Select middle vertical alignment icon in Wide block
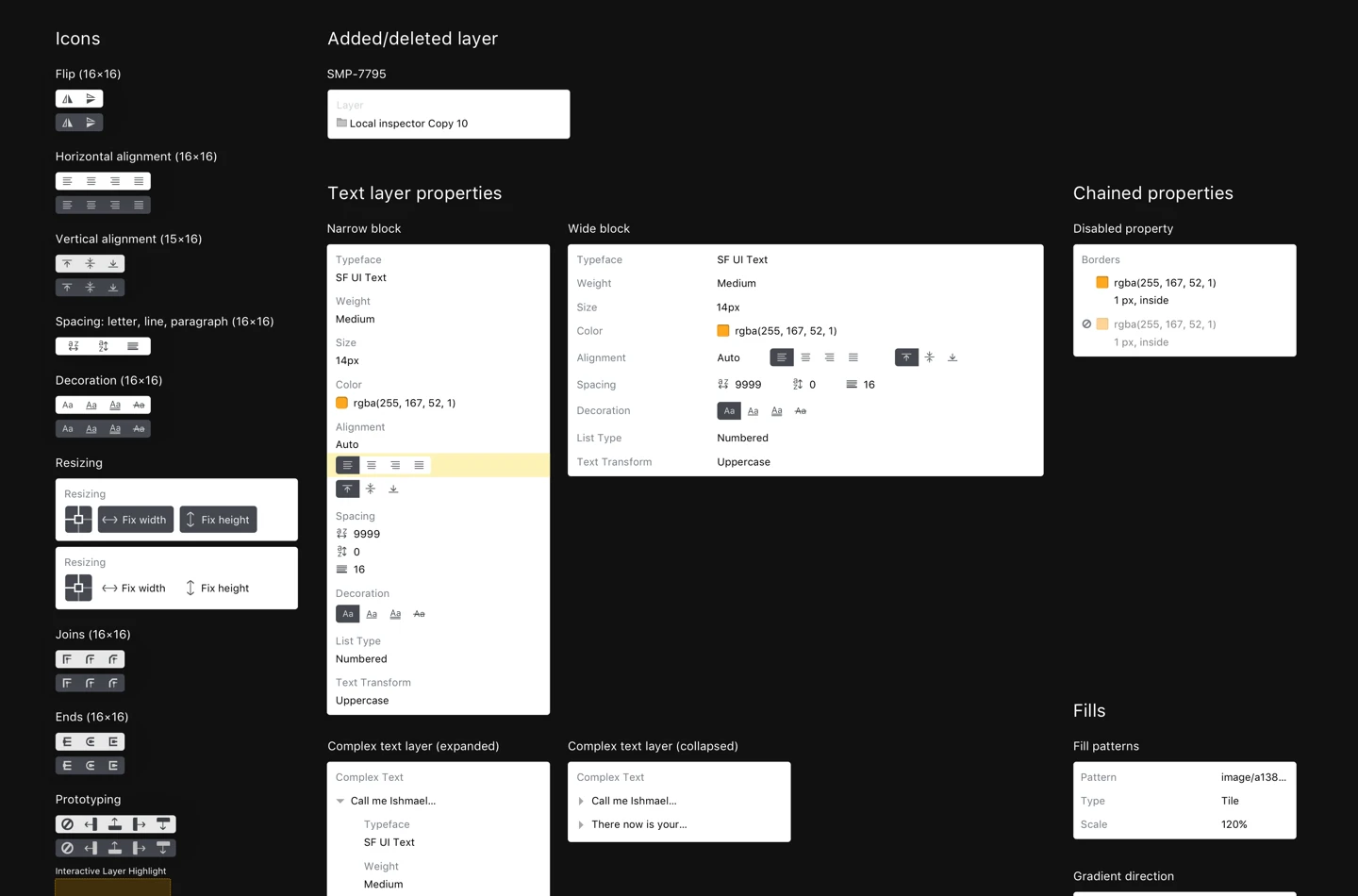 click(x=930, y=357)
